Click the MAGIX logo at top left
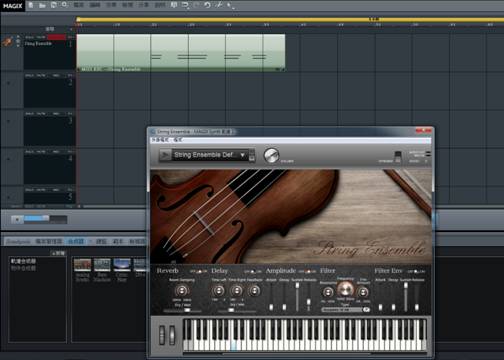This screenshot has width=504, height=360. point(13,6)
